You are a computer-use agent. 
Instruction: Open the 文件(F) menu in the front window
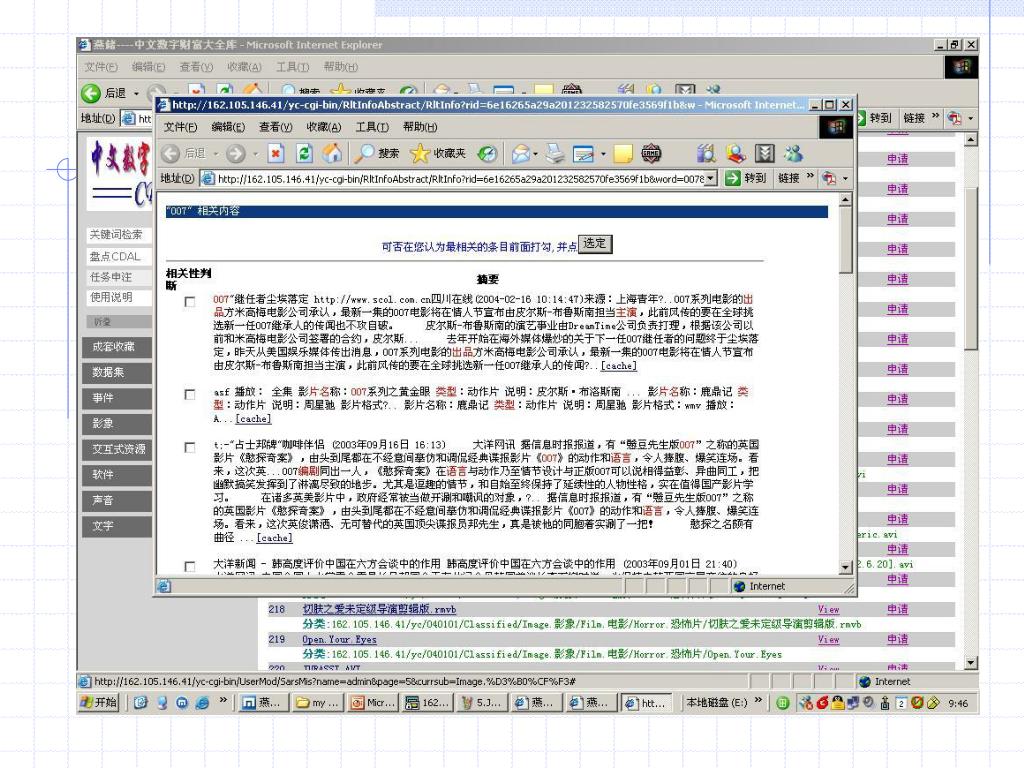pyautogui.click(x=180, y=127)
